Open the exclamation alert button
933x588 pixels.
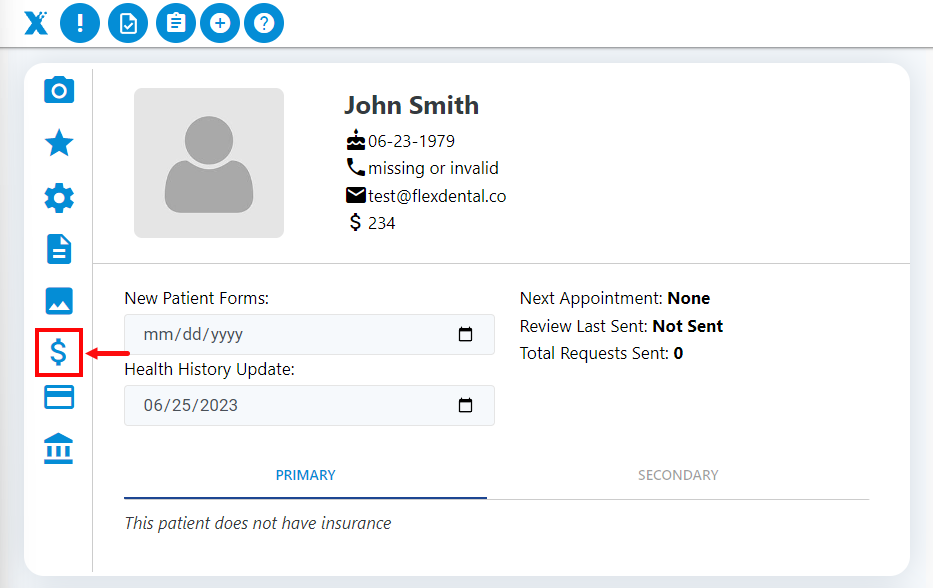click(80, 23)
